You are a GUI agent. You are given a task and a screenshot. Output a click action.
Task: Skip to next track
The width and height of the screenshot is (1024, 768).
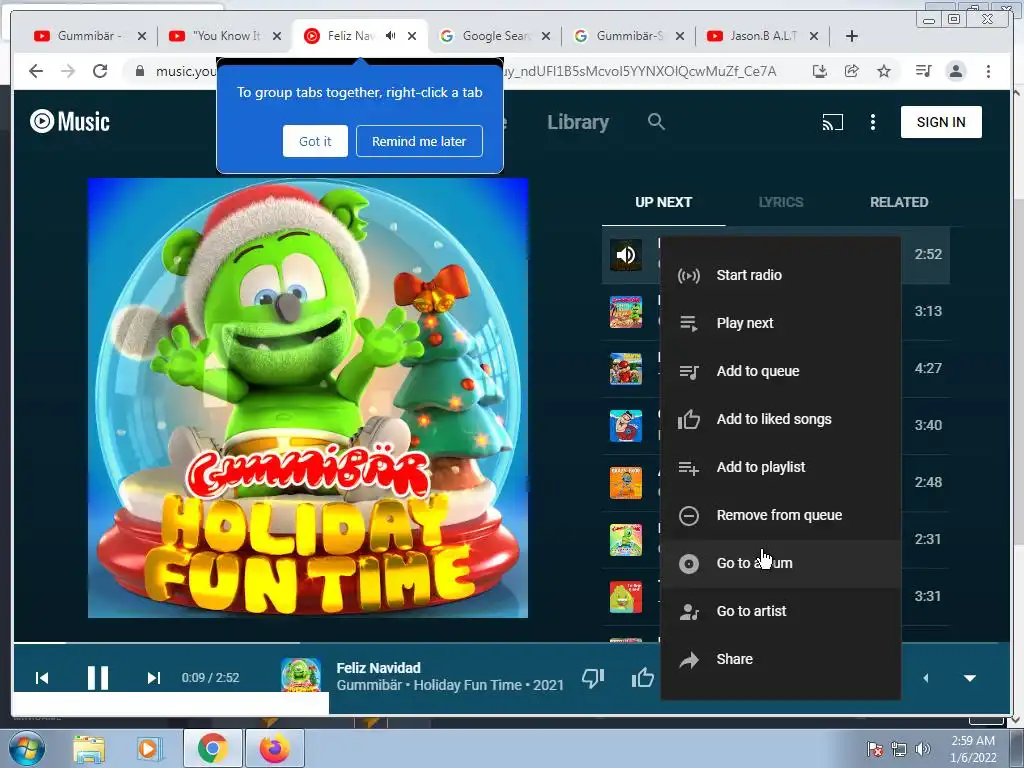pos(153,678)
